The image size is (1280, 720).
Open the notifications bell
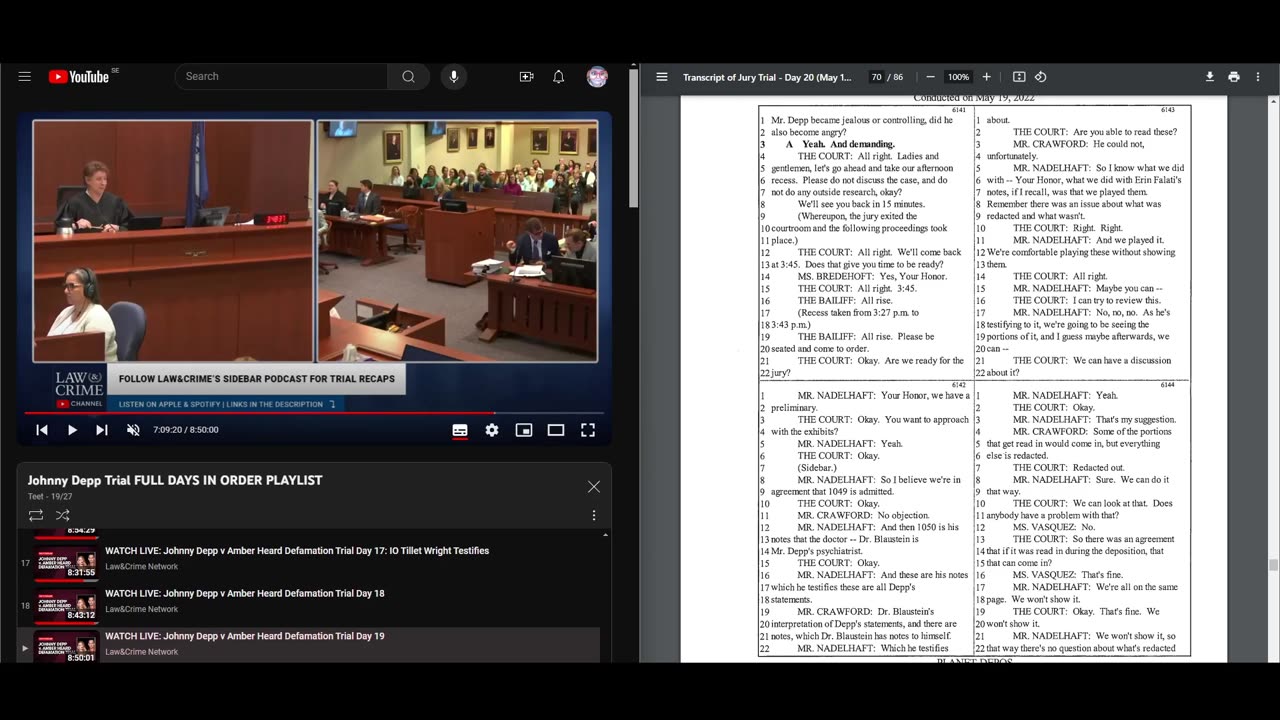point(559,77)
